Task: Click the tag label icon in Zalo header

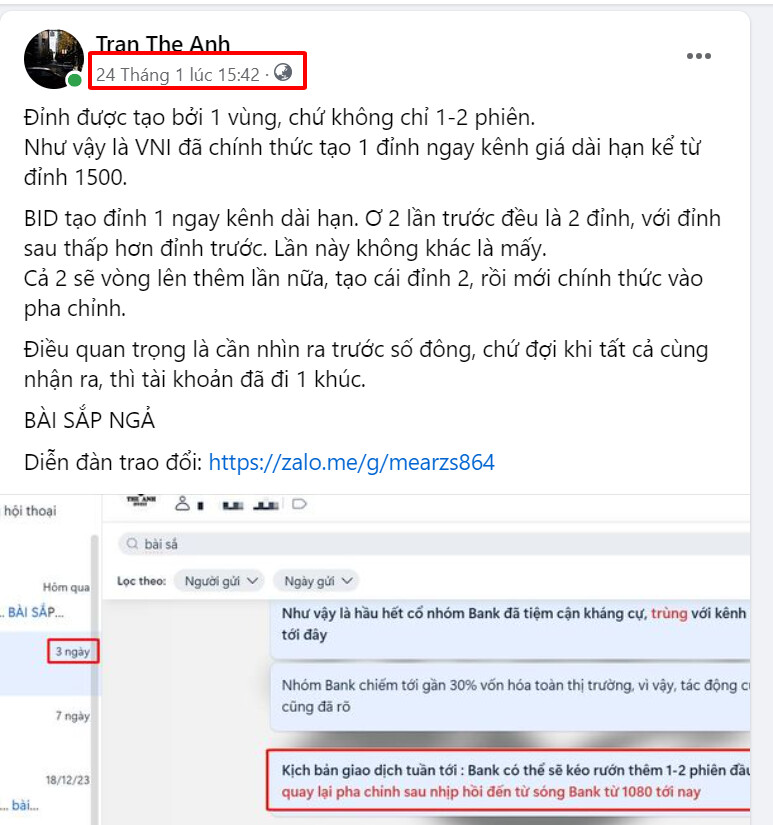Action: click(x=299, y=504)
